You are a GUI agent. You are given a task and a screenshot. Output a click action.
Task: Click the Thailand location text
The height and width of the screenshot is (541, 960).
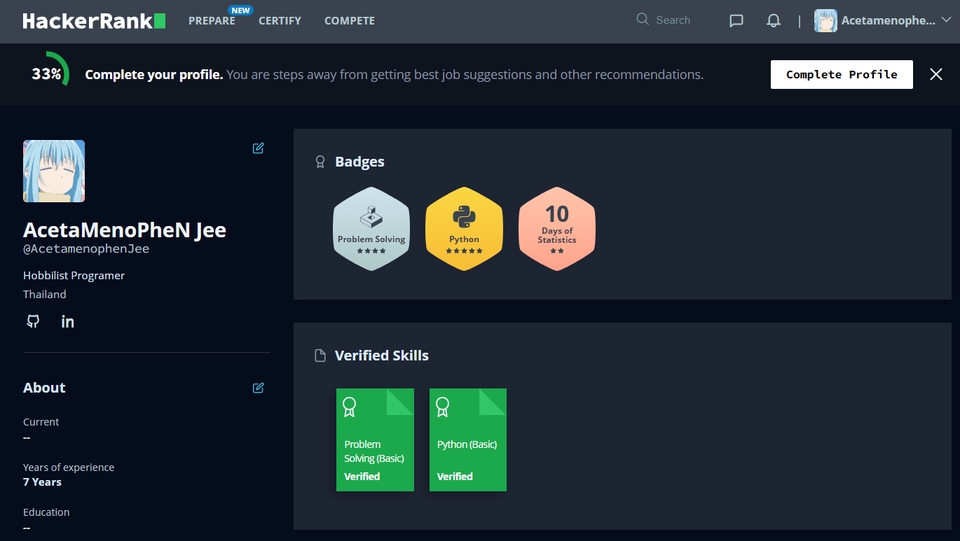[x=45, y=294]
